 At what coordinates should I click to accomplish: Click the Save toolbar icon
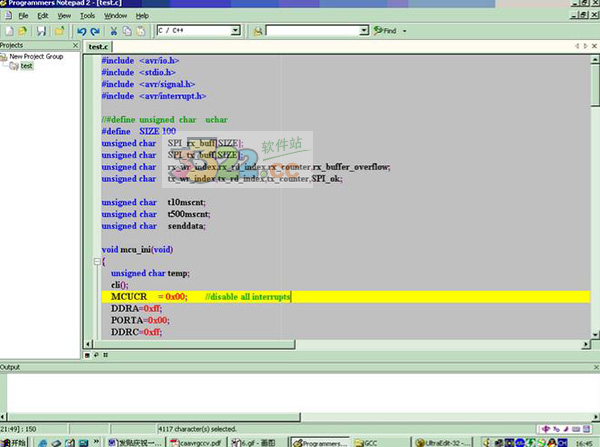[42, 31]
